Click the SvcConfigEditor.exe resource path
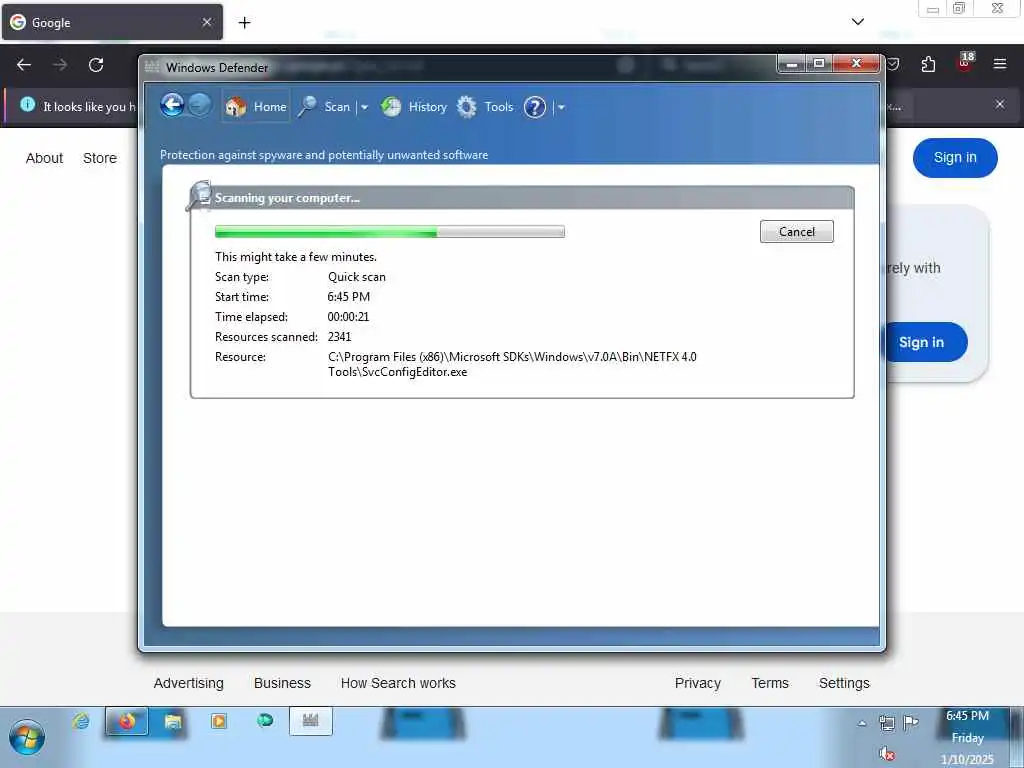 (512, 364)
